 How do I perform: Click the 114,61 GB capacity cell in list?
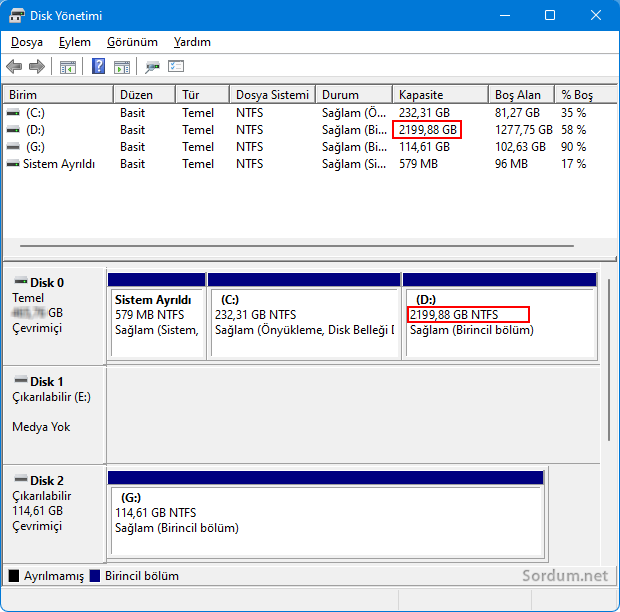coord(424,147)
